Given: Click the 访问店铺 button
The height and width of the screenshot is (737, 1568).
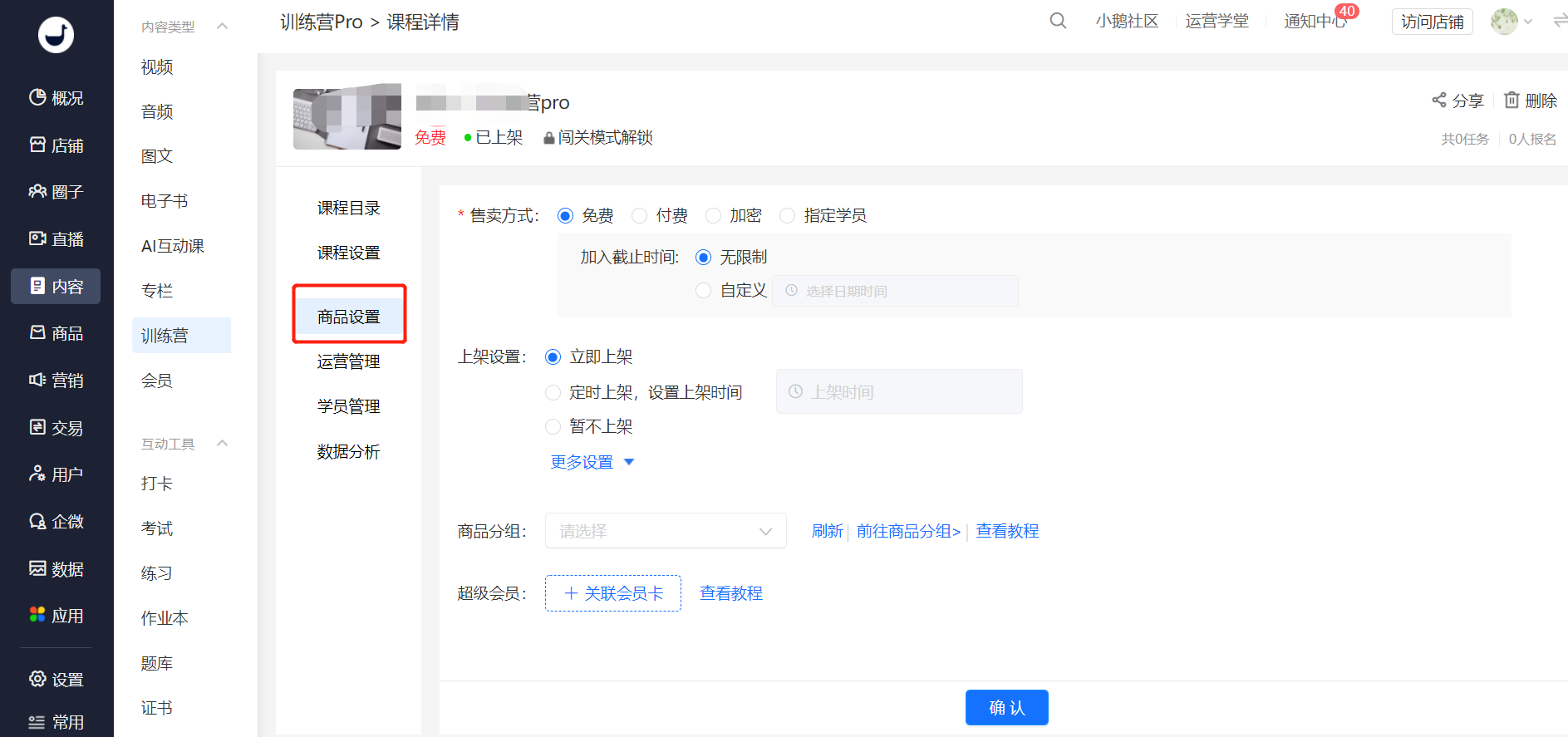Looking at the screenshot, I should [1433, 22].
